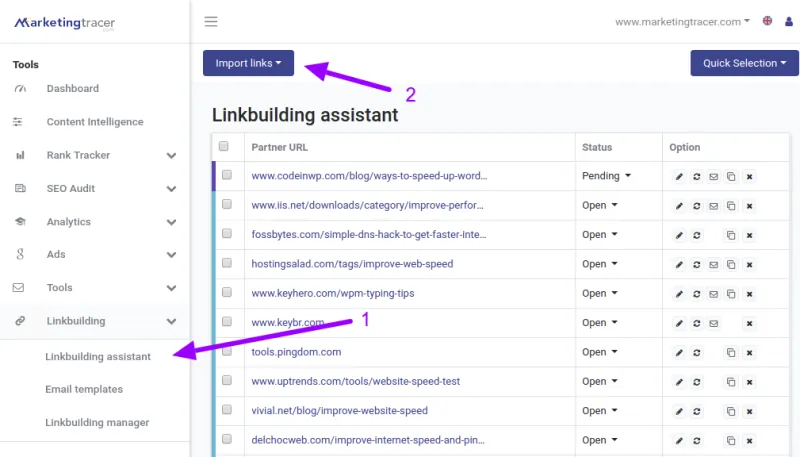Email the www.keybr.com partner

coord(714,323)
